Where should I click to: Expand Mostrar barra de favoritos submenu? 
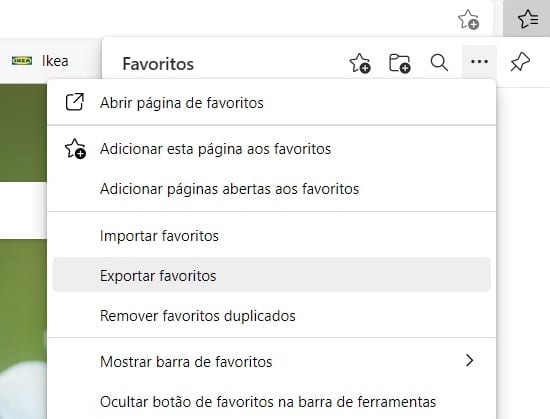(x=271, y=361)
